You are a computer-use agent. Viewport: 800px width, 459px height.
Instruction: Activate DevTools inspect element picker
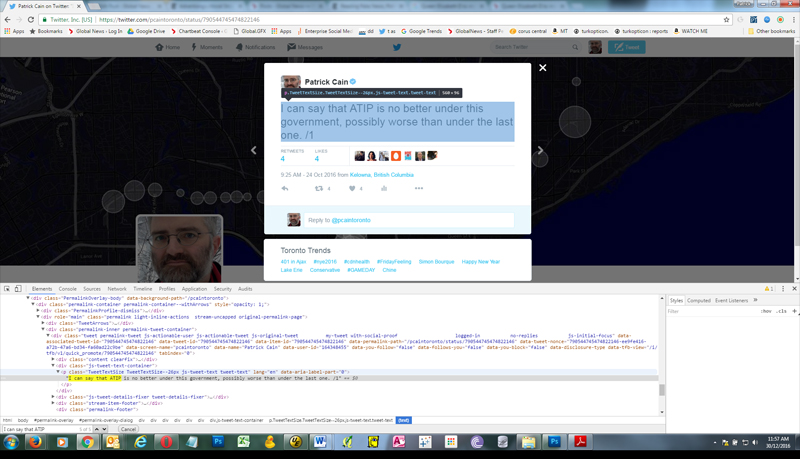pyautogui.click(x=7, y=289)
